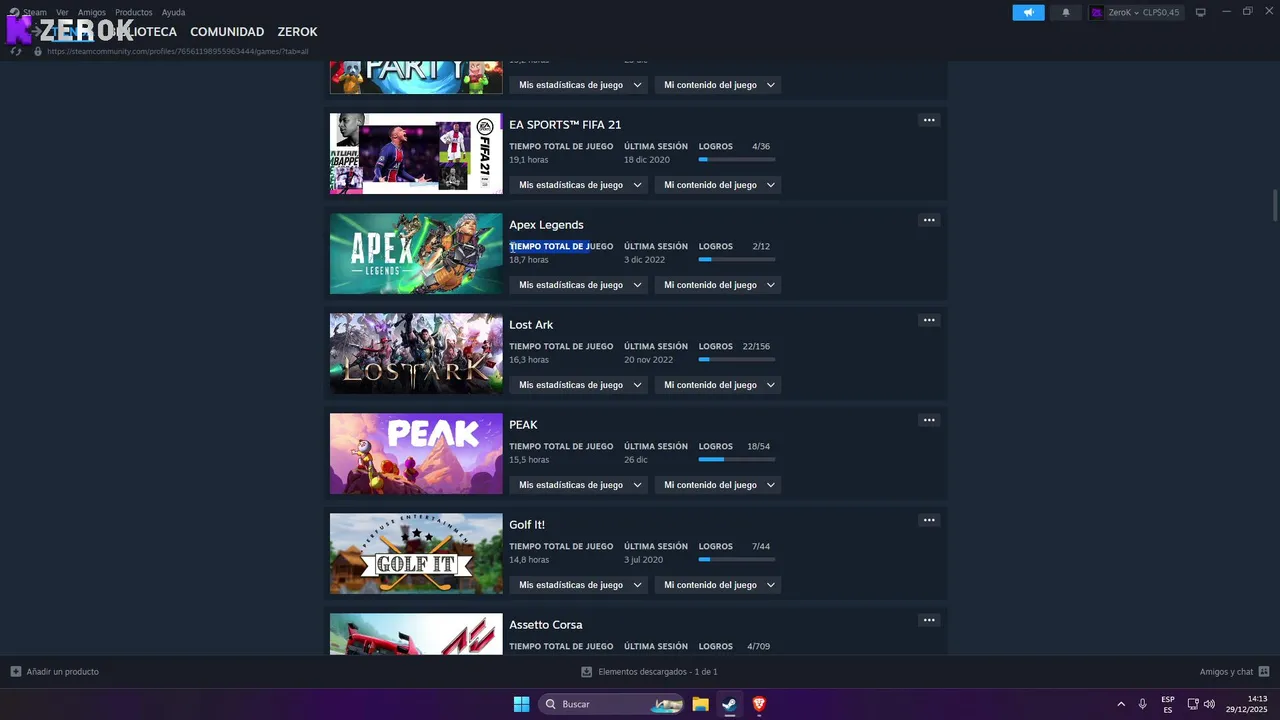Screen dimensions: 1280x720
Task: Open downloads Elementos descargados status
Action: 649,672
